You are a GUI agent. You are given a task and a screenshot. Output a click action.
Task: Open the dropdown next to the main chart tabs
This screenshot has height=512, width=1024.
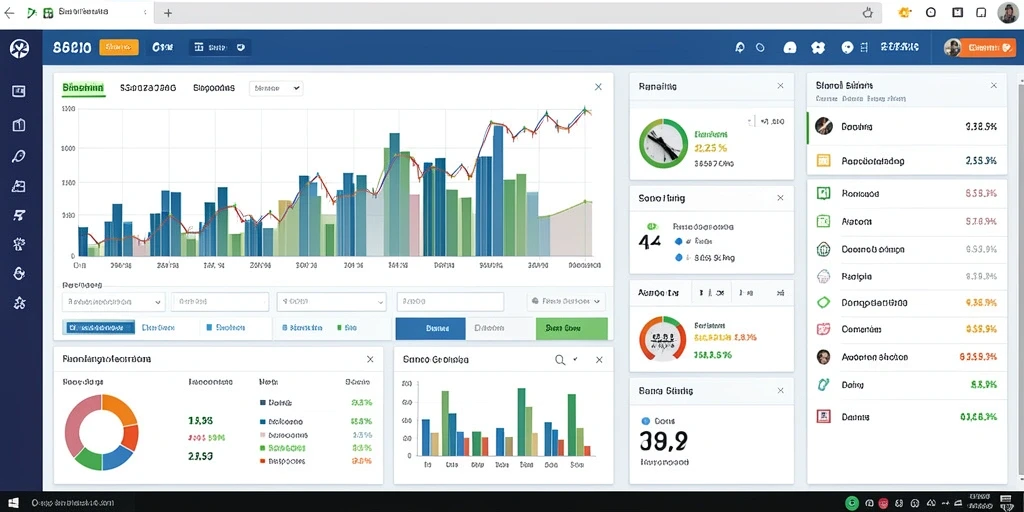(276, 88)
